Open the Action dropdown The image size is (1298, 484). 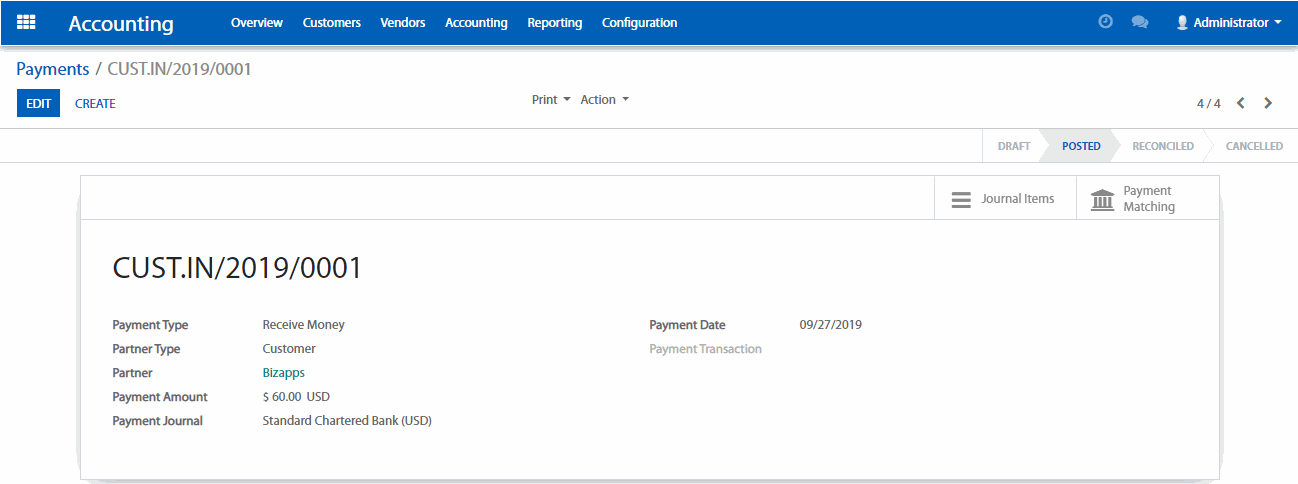(605, 100)
